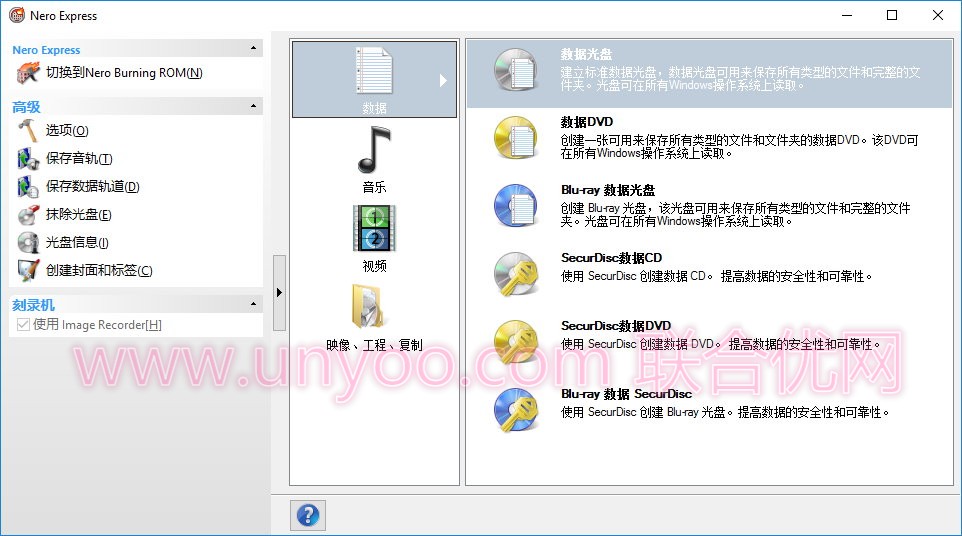Click the Blu-ray 数据光盘 blue disc icon
962x536 pixels.
[x=516, y=206]
